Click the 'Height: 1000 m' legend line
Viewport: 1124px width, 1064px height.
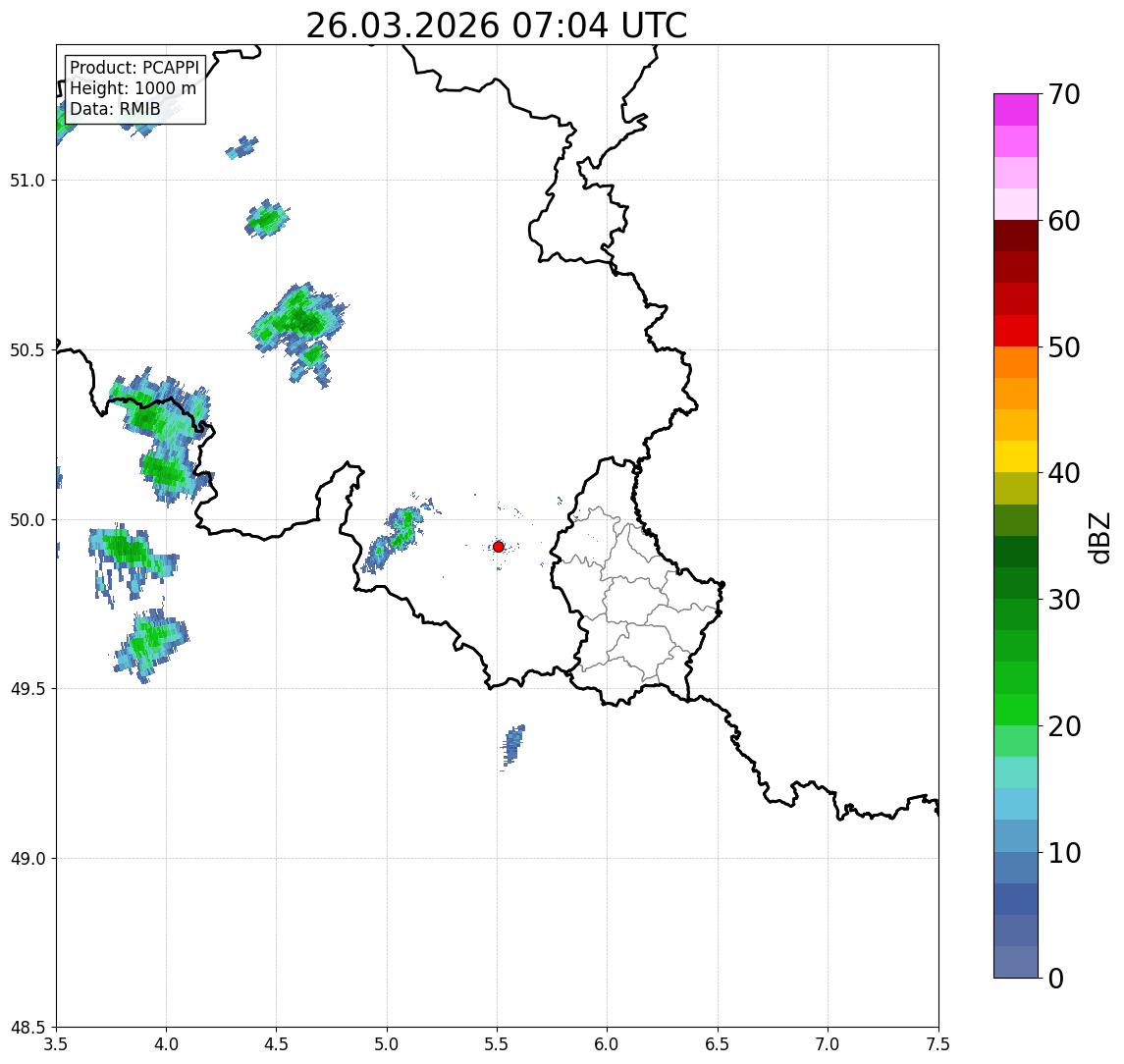133,88
